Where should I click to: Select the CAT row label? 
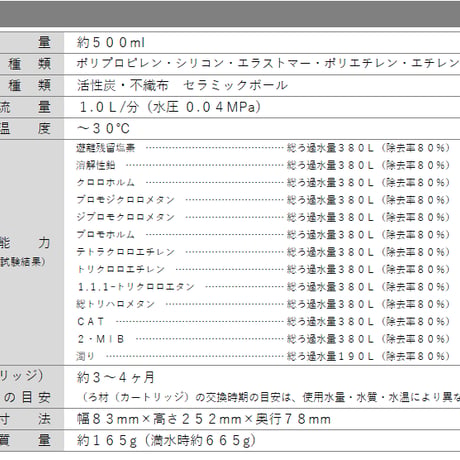tap(91, 322)
